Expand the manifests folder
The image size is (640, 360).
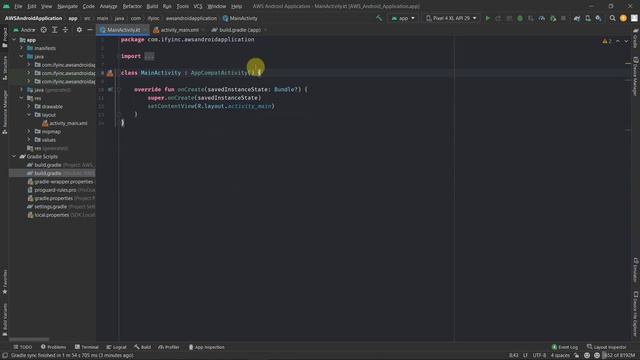pyautogui.click(x=21, y=48)
